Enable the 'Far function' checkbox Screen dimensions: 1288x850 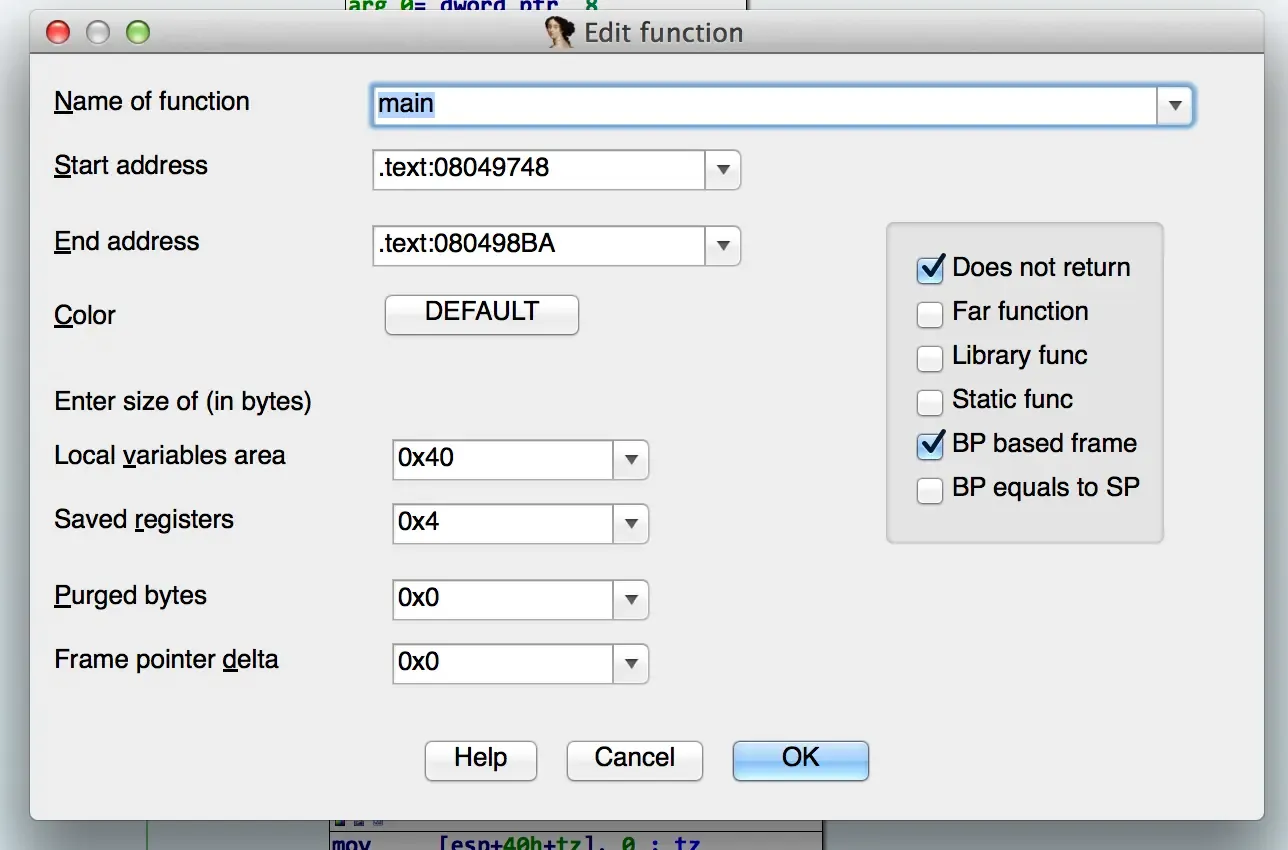click(x=930, y=313)
